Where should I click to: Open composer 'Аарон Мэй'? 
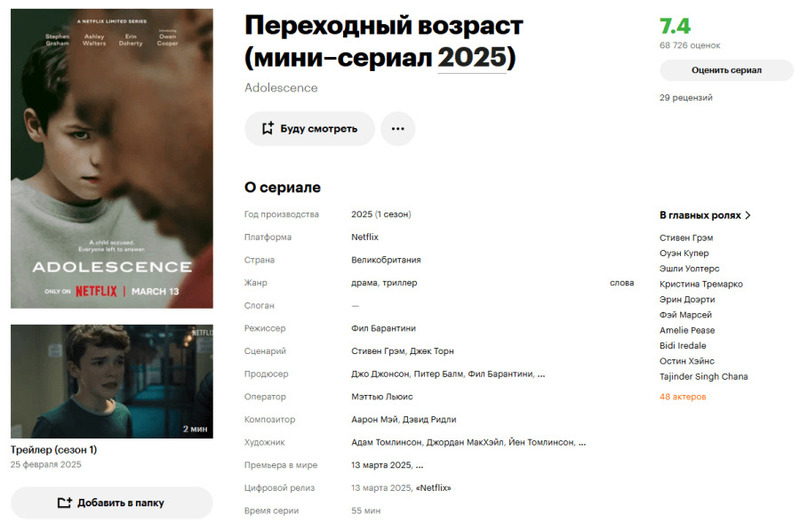pos(374,419)
